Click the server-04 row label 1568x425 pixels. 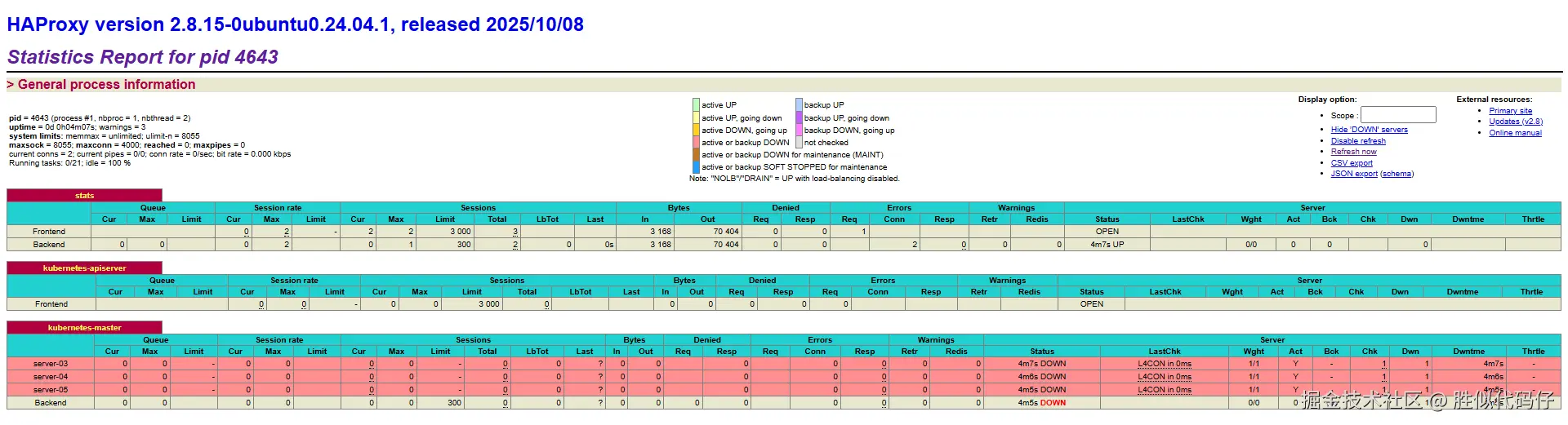pos(51,377)
